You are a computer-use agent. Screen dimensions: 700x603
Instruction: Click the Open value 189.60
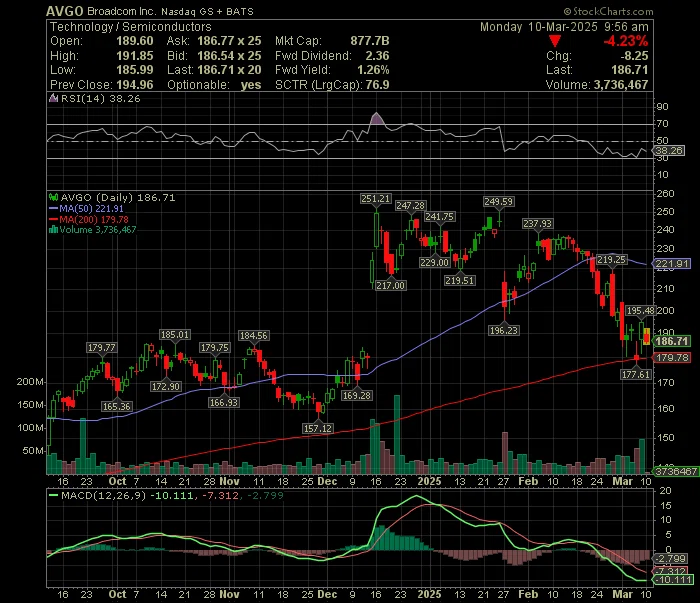coord(135,41)
